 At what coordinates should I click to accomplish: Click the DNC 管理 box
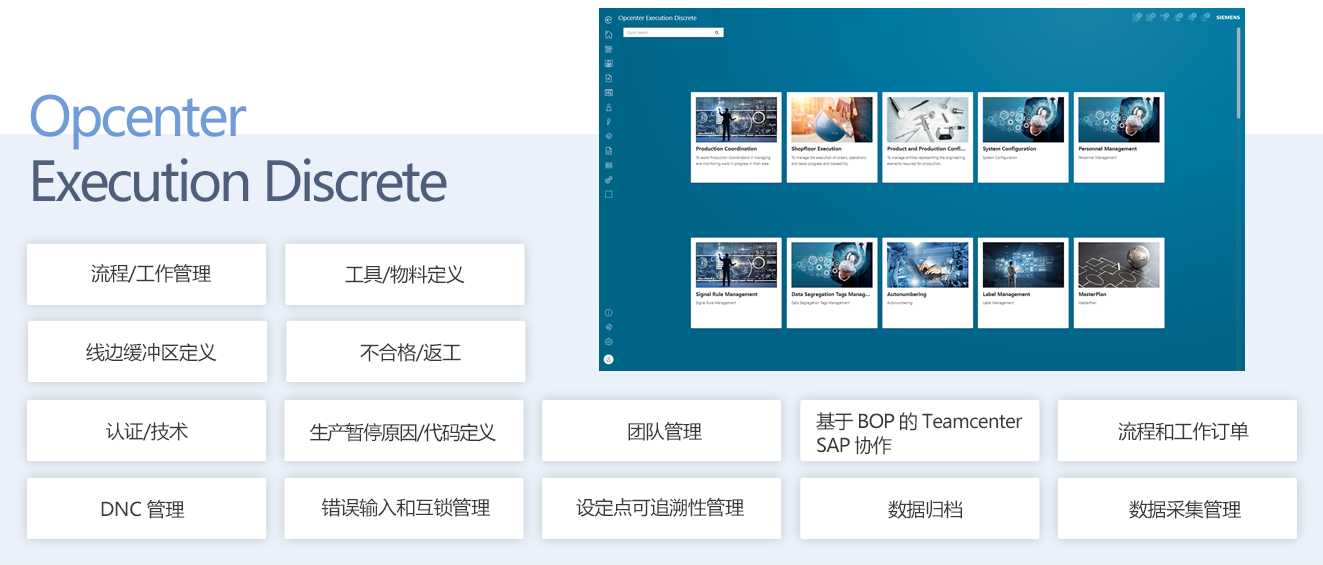pos(147,509)
